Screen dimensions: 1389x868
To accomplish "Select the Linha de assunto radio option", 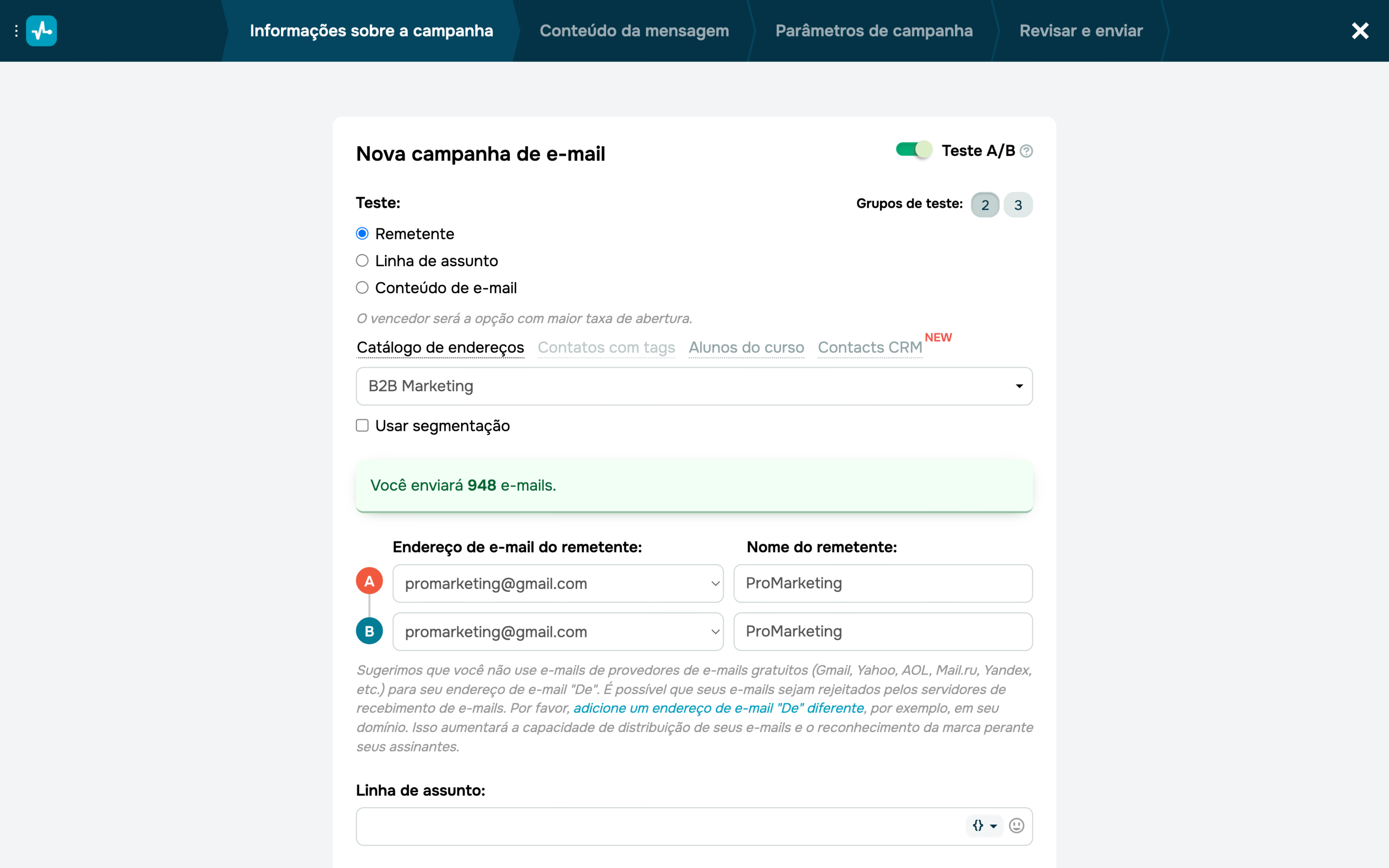I will click(x=362, y=261).
